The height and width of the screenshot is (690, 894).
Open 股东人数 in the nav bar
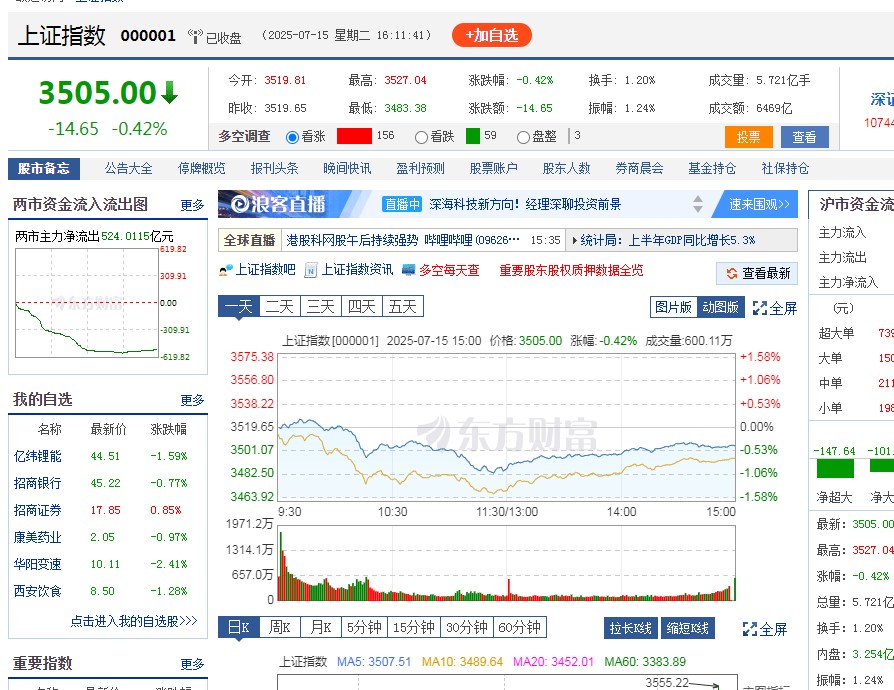[566, 169]
